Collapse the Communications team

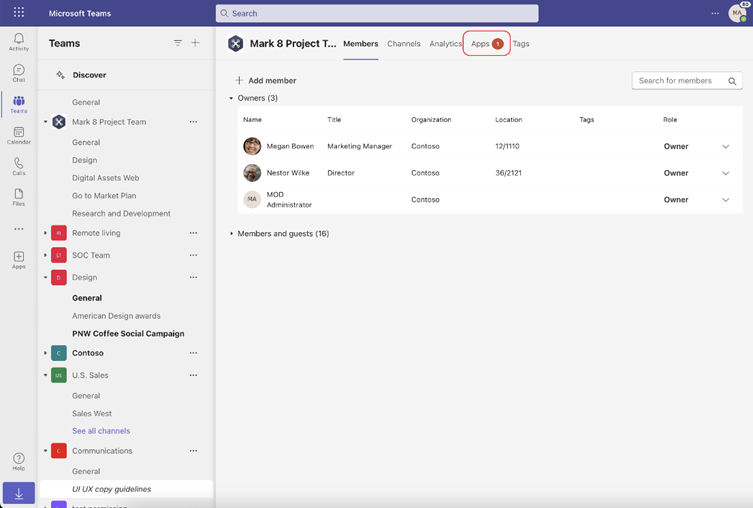46,451
